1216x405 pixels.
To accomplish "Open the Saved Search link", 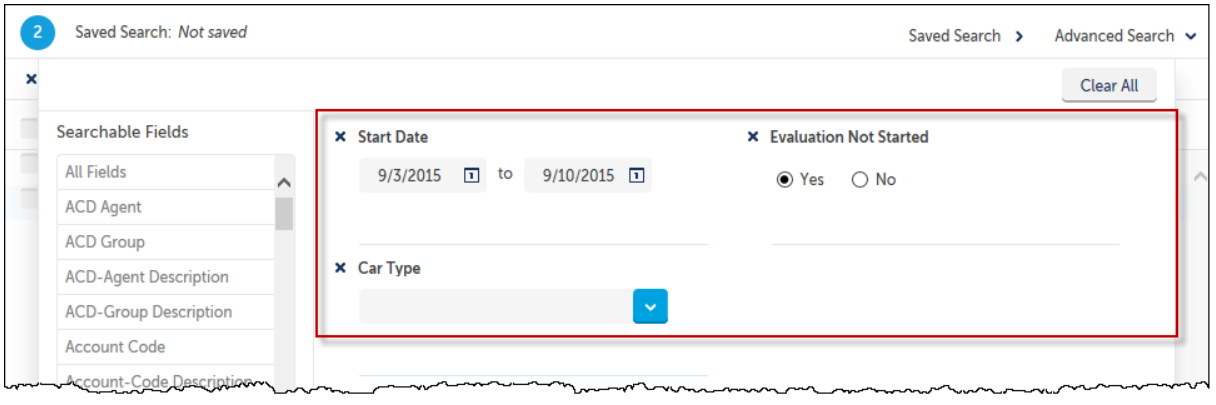I will pos(965,35).
